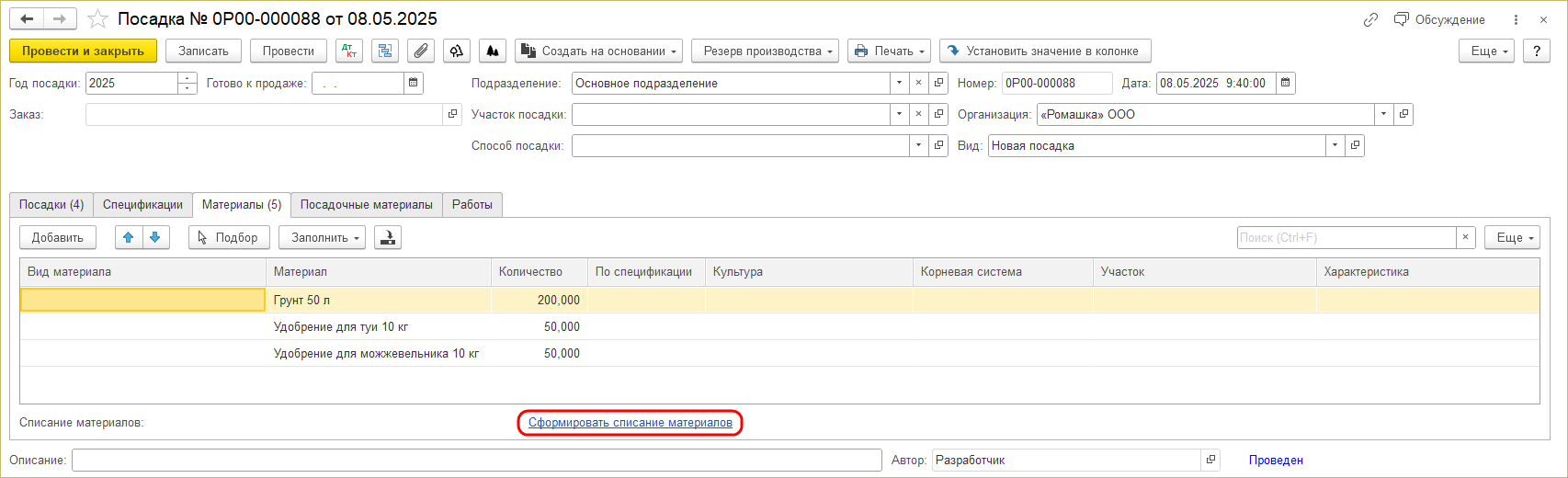Click into the Описание text field

point(476,461)
